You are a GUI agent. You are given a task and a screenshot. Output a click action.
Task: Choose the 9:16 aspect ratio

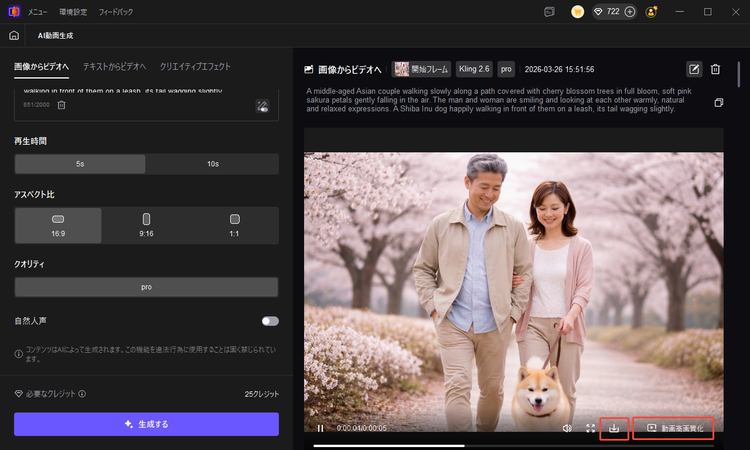click(x=146, y=225)
